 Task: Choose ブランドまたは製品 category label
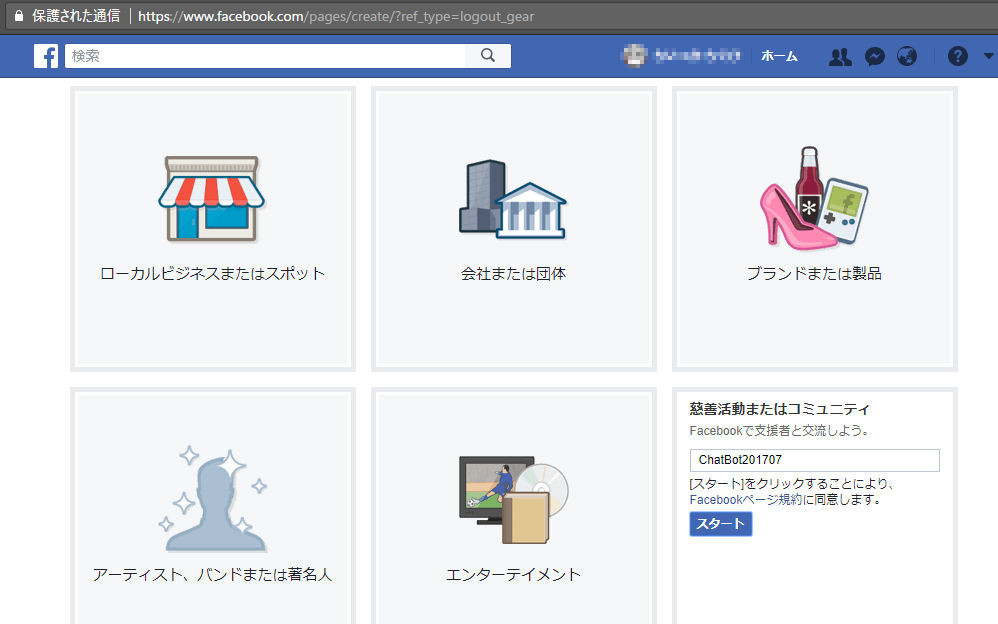815,274
